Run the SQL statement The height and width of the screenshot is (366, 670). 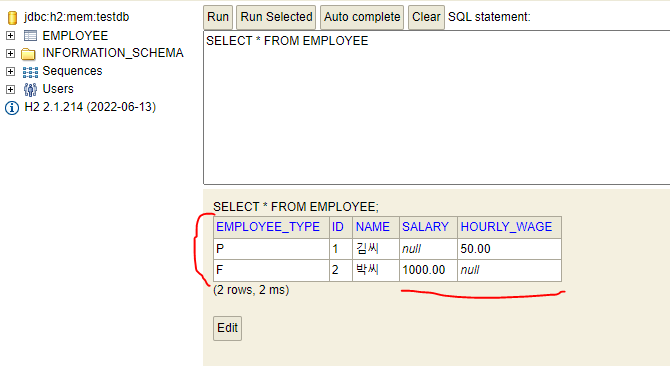click(x=218, y=17)
